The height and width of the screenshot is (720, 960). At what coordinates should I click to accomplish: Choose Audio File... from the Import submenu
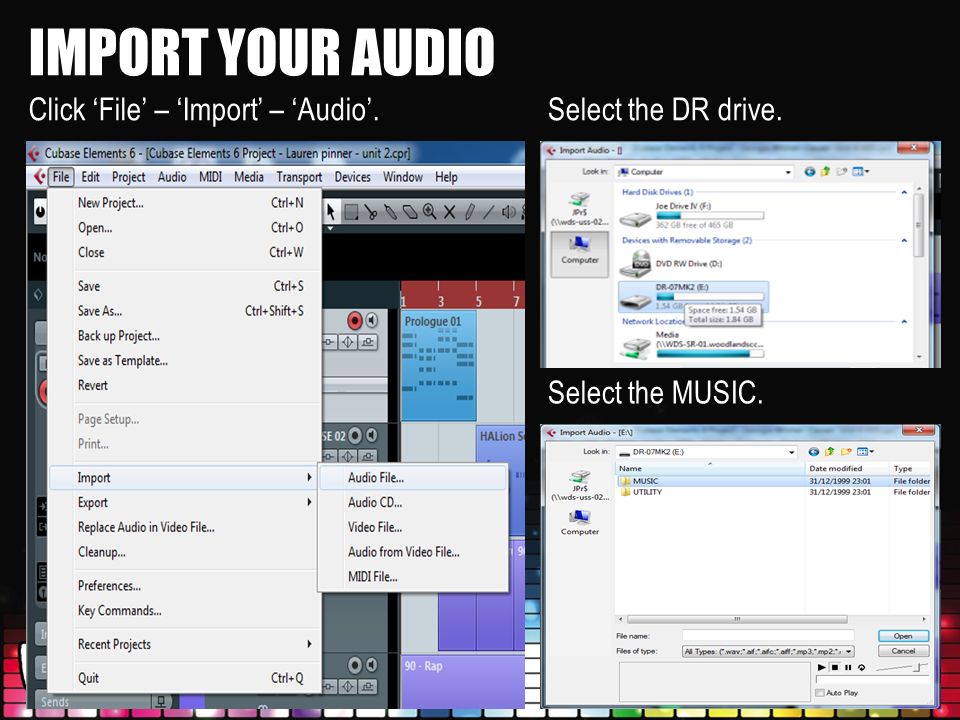click(413, 478)
